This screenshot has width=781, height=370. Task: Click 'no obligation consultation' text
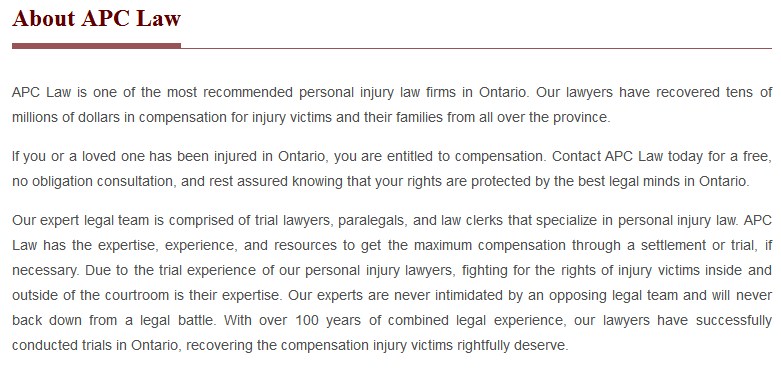coord(94,181)
